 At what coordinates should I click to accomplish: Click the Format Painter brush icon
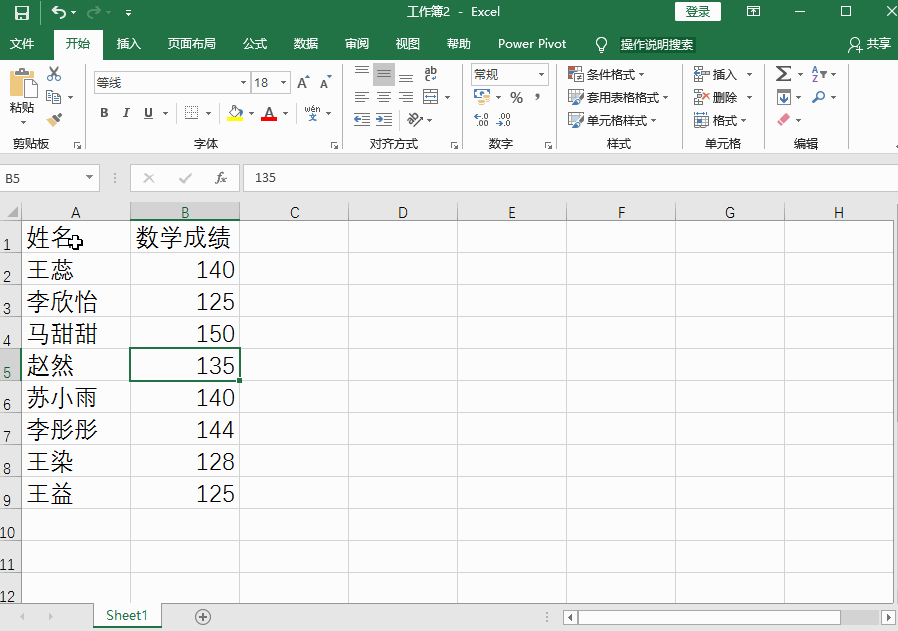54,120
